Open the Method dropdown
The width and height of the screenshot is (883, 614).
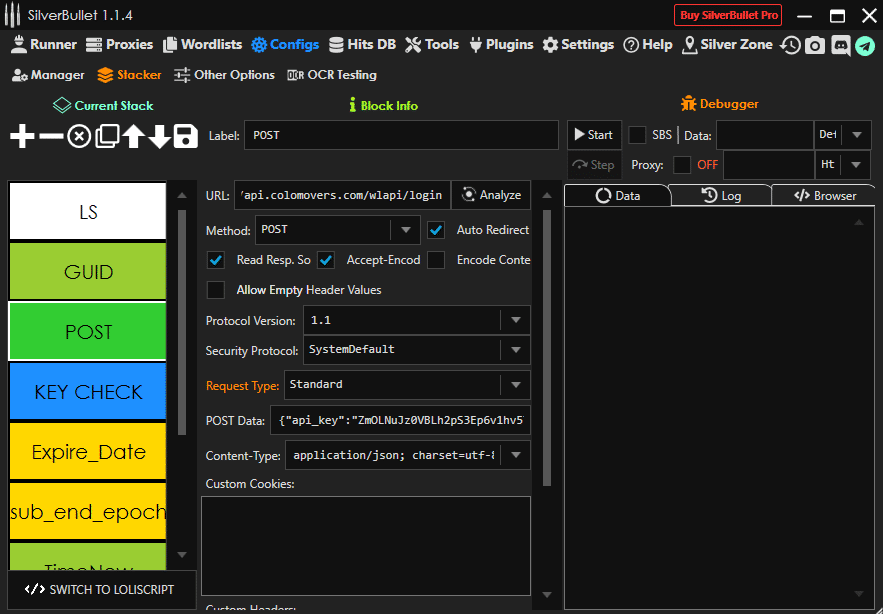tap(404, 230)
